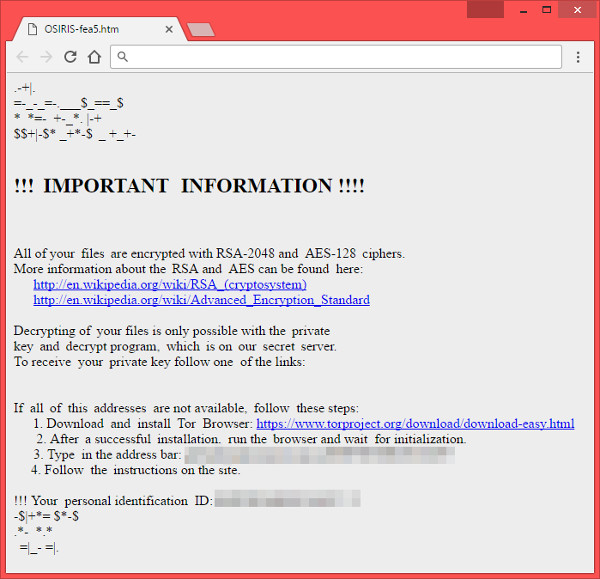Viewport: 600px width, 579px height.
Task: Click the magnifier icon in address bar
Action: (x=122, y=57)
